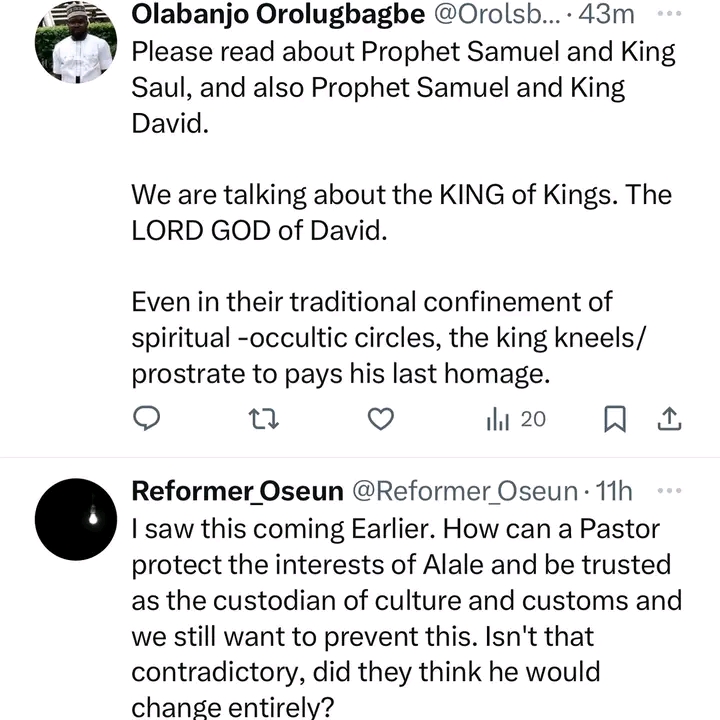This screenshot has height=720, width=720.
Task: Click the paragraph about KING of Kings
Action: (400, 211)
